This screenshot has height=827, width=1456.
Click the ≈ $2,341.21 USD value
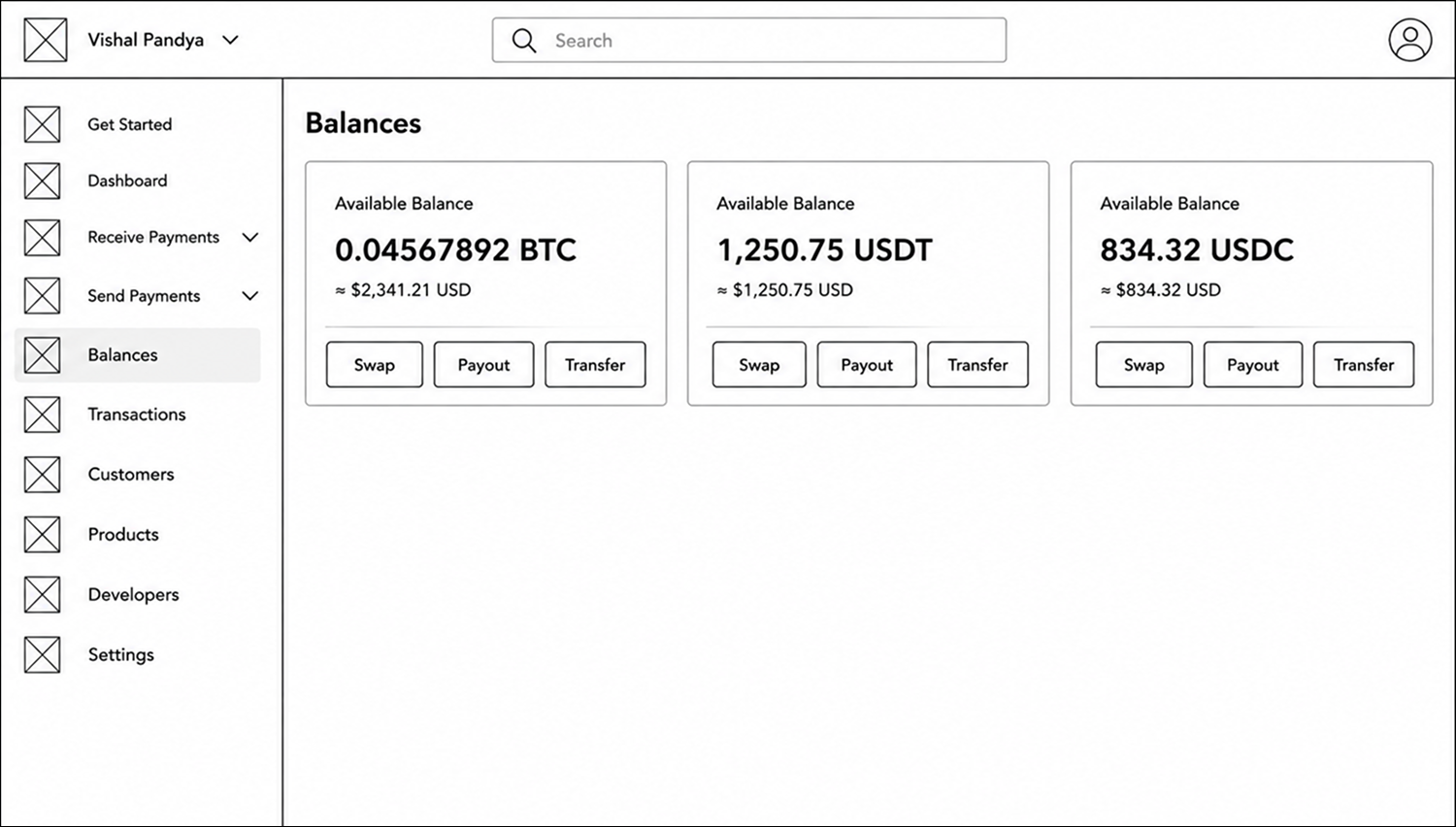[x=403, y=290]
